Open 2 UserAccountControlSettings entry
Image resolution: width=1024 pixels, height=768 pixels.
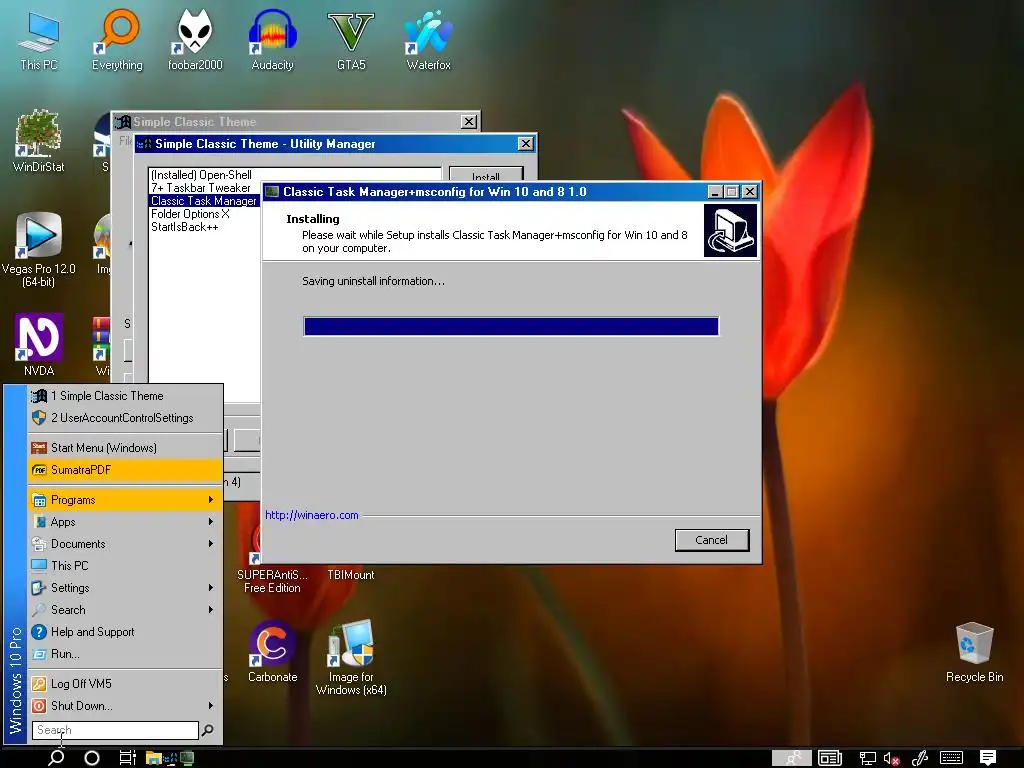pos(125,418)
